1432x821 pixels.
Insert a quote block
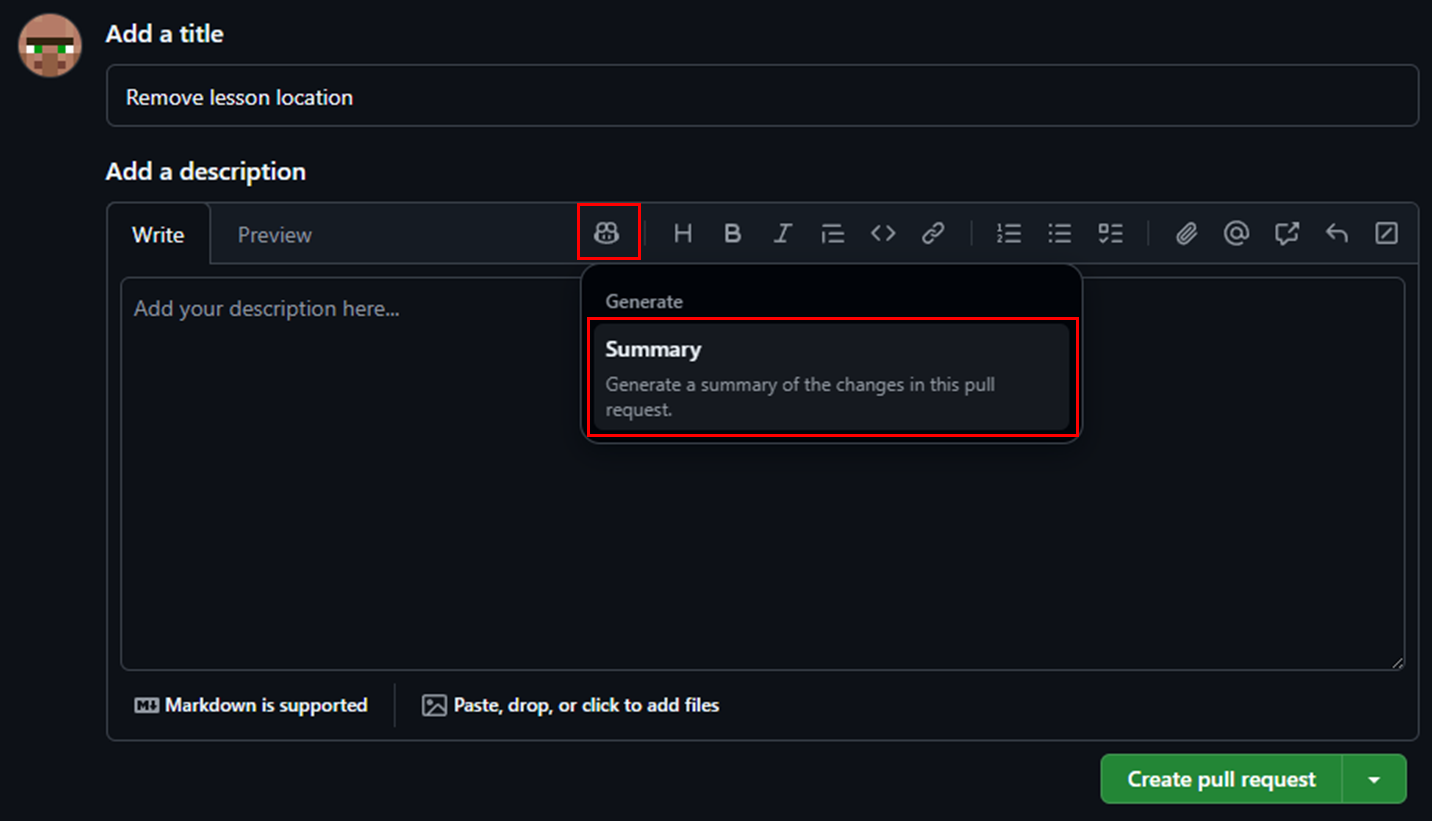833,233
